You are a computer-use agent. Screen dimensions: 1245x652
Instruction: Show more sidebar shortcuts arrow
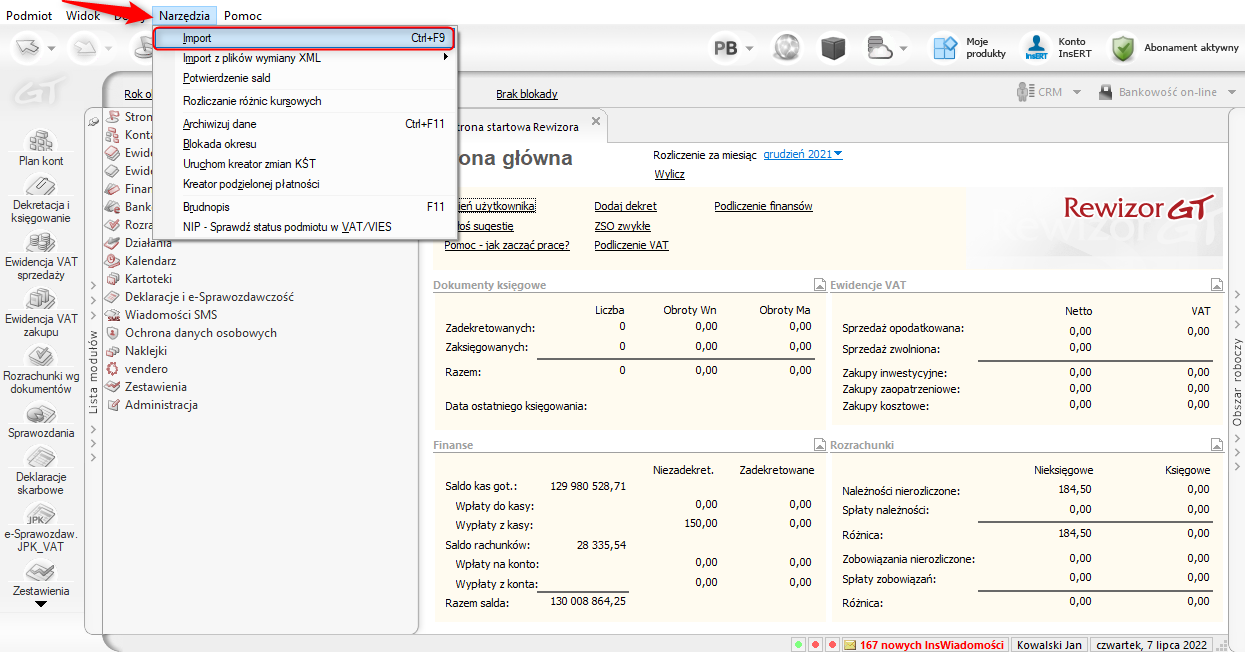[x=41, y=604]
